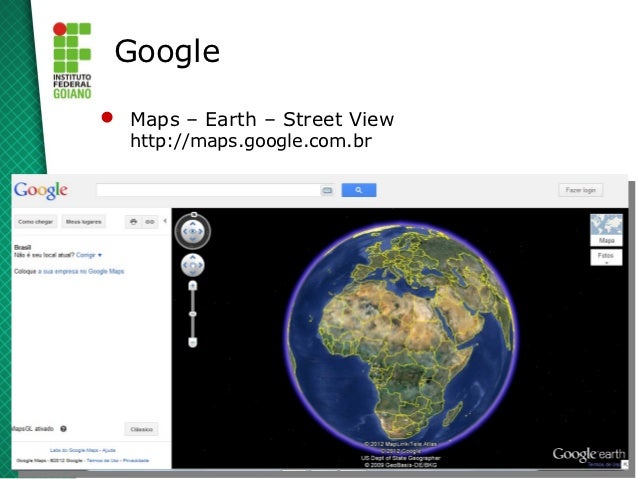Viewport: 638px width, 479px height.
Task: Click the zoom slider handle
Action: point(193,314)
